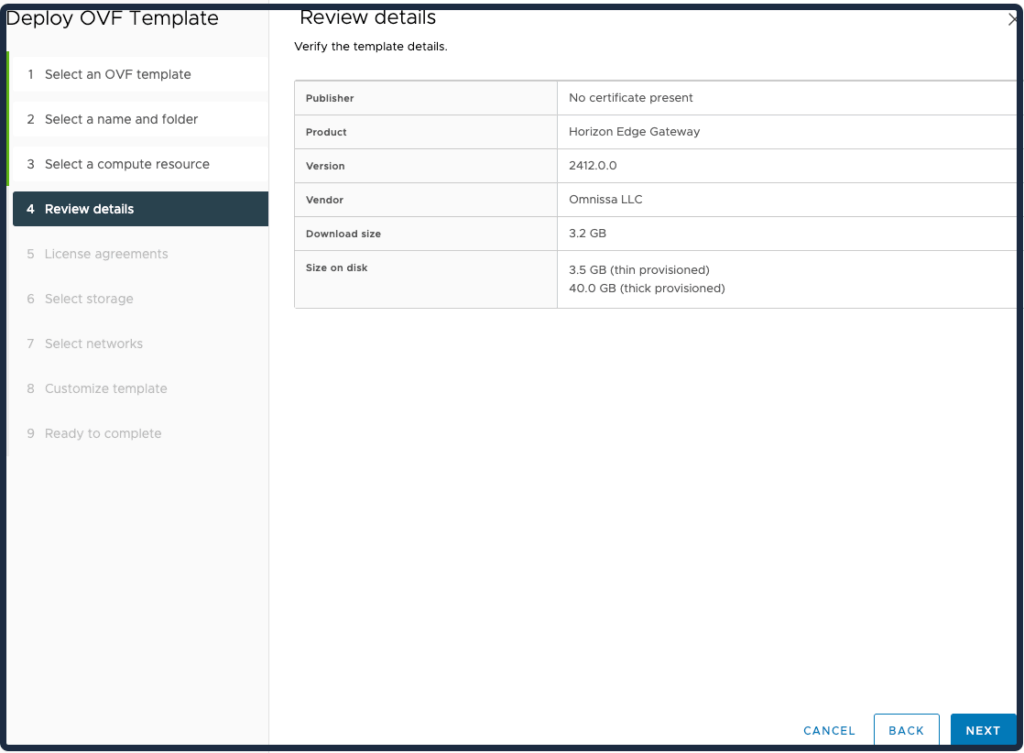
Task: Proceed with the NEXT button
Action: 983,730
